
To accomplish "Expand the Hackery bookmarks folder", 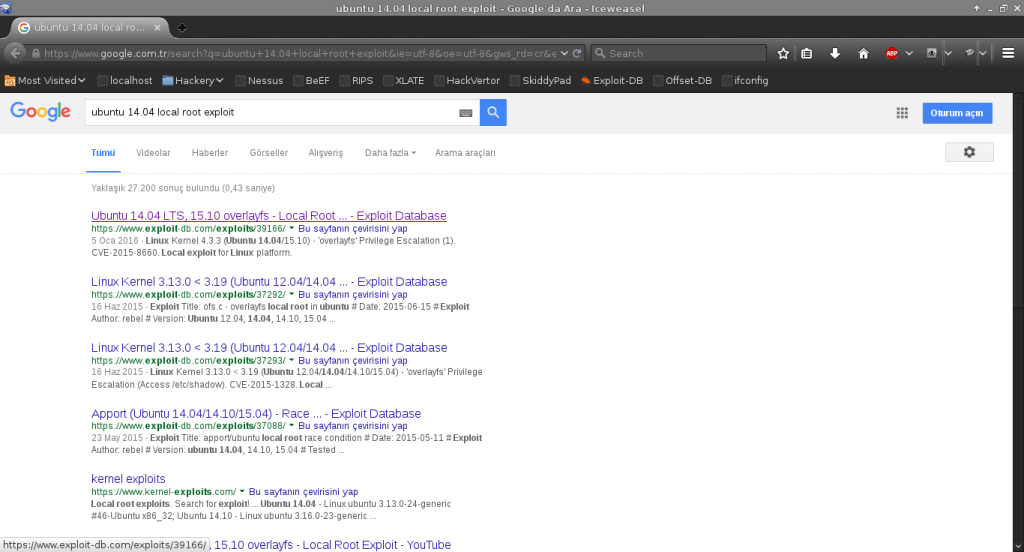I will (193, 80).
